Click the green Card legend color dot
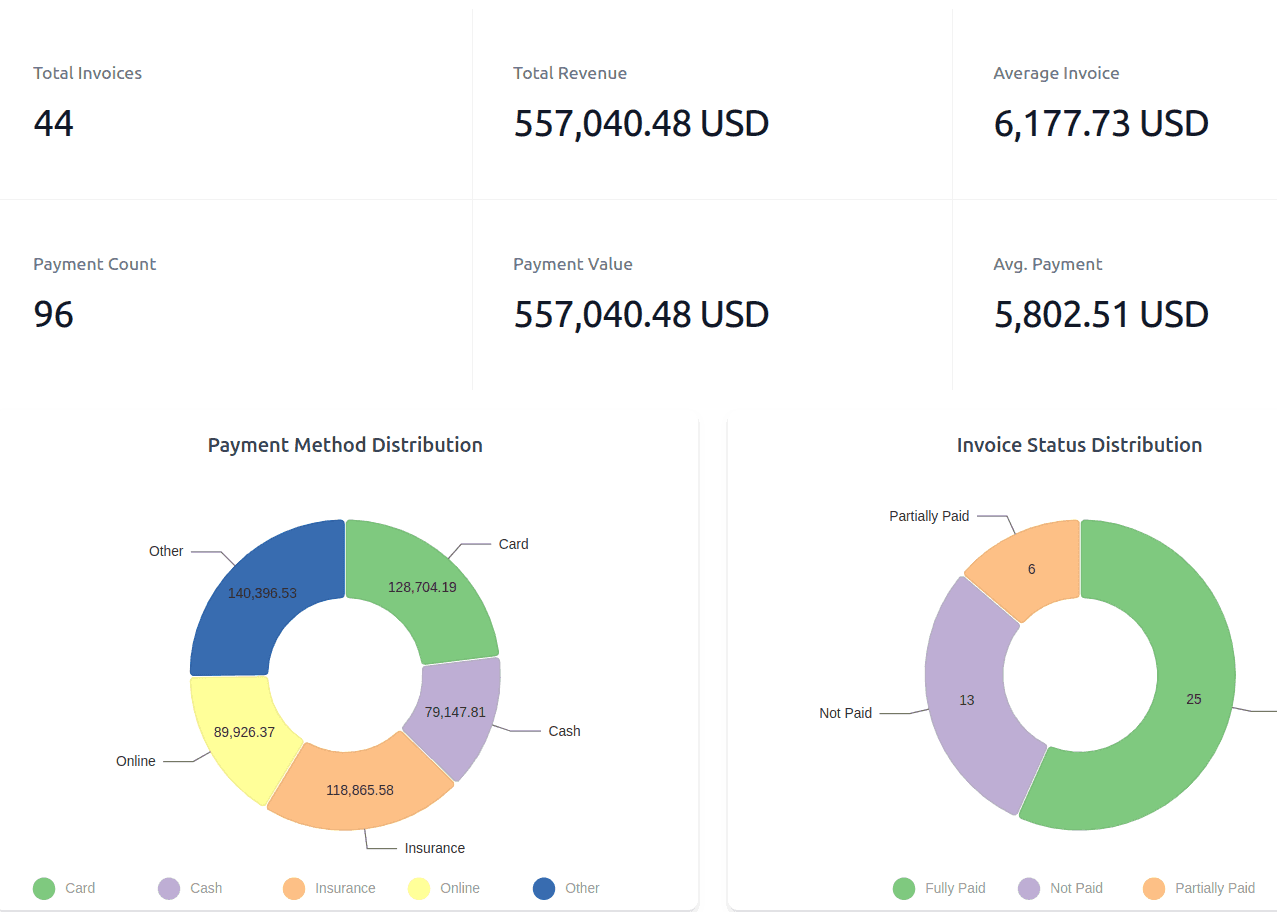 [x=44, y=888]
